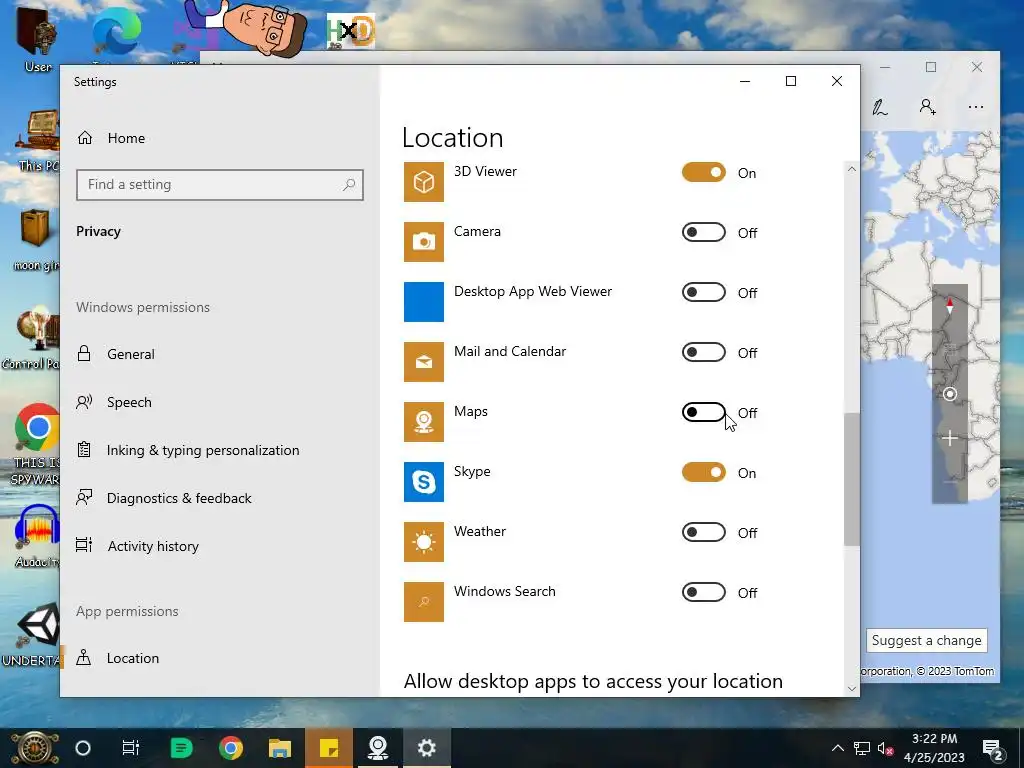Disable location access for Skype
Viewport: 1024px width, 768px height.
703,473
